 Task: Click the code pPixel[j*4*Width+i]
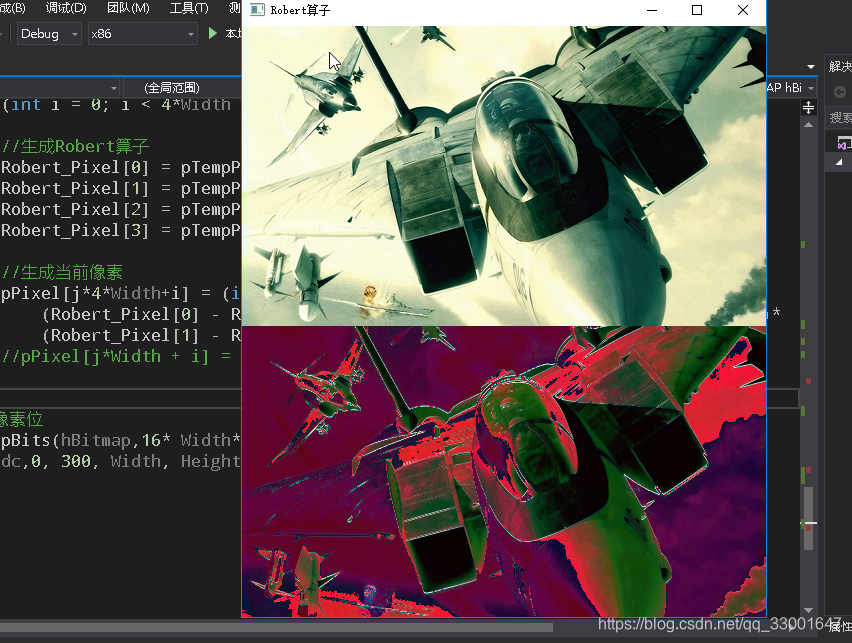95,294
